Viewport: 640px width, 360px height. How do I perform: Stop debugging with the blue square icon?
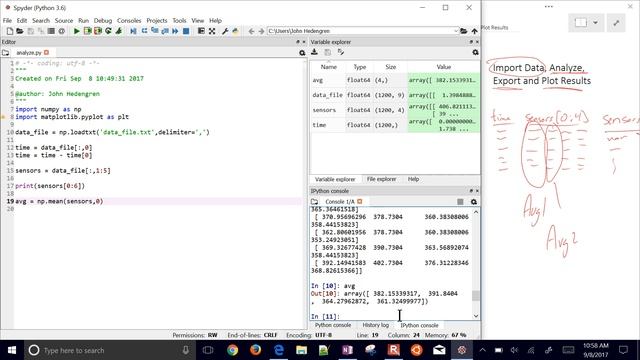pos(186,31)
